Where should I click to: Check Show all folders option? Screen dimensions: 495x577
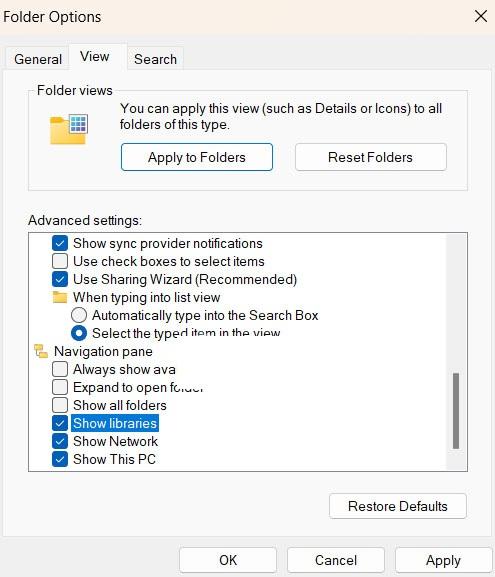(60, 405)
